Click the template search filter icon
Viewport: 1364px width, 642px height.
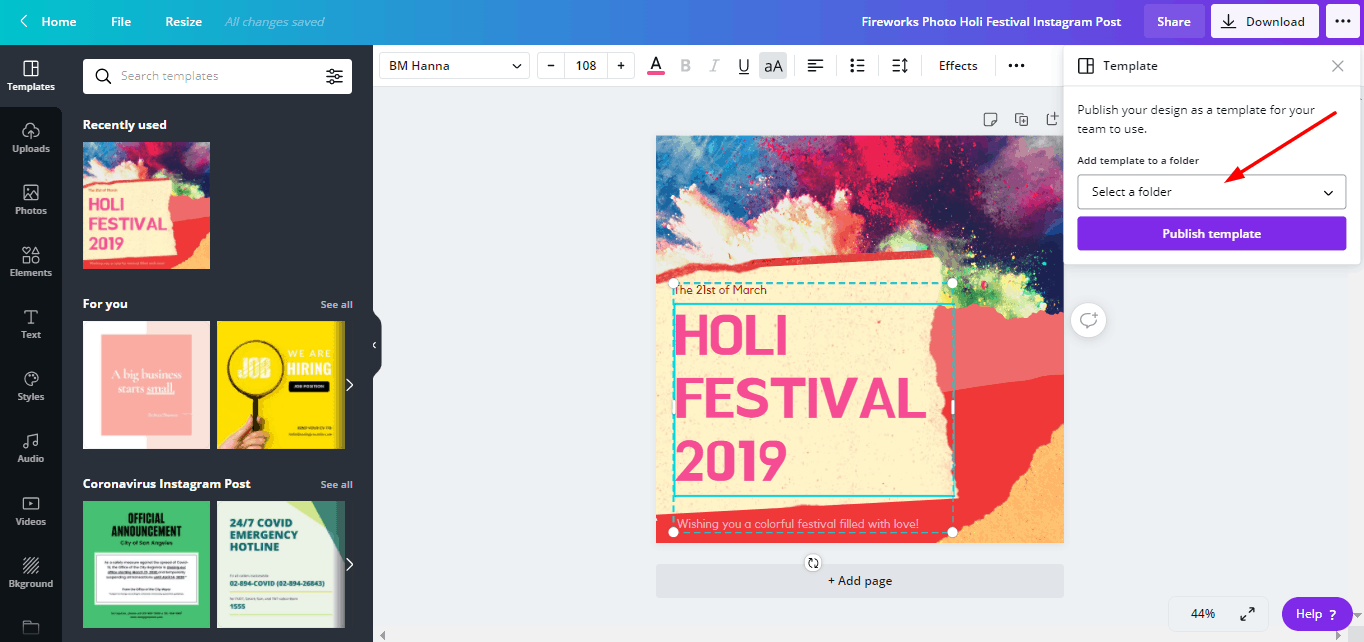coord(334,76)
